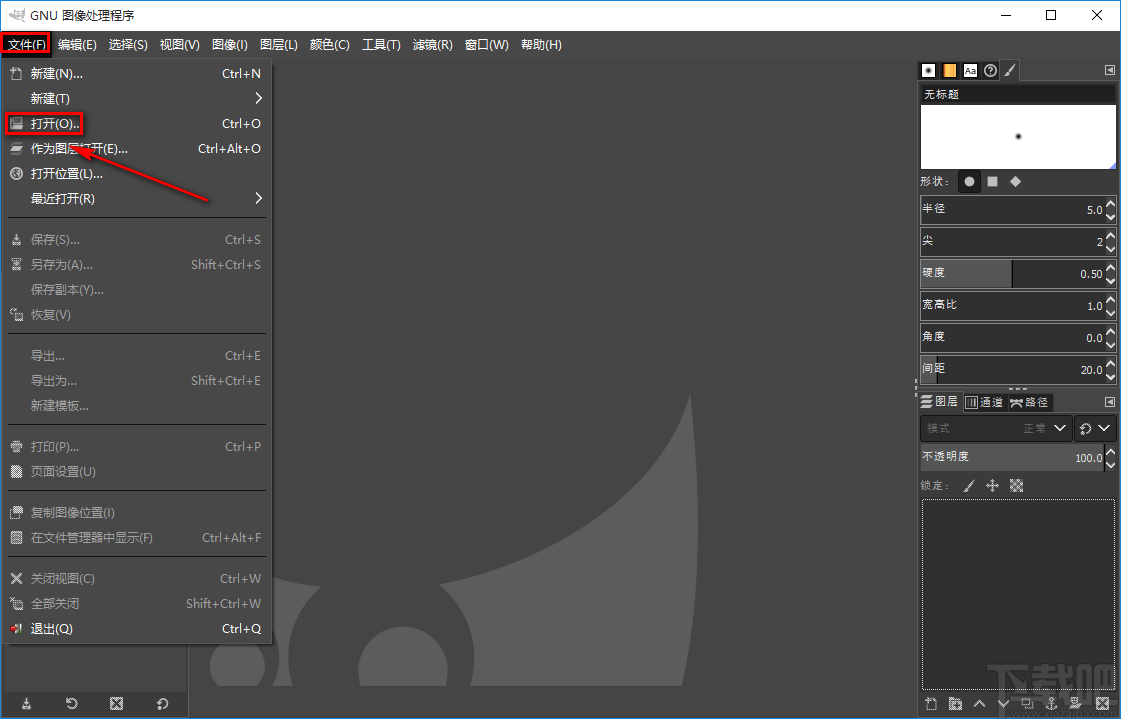Raise the layer with up arrow
Image resolution: width=1121 pixels, height=719 pixels.
click(x=979, y=704)
